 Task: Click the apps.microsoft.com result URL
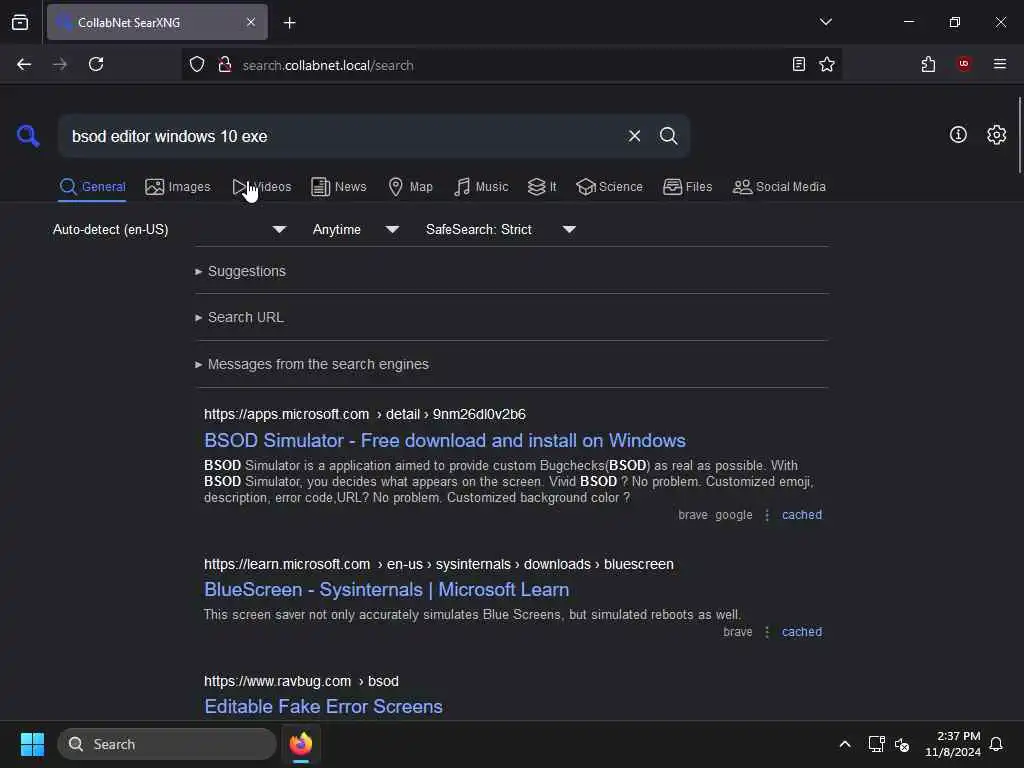364,414
